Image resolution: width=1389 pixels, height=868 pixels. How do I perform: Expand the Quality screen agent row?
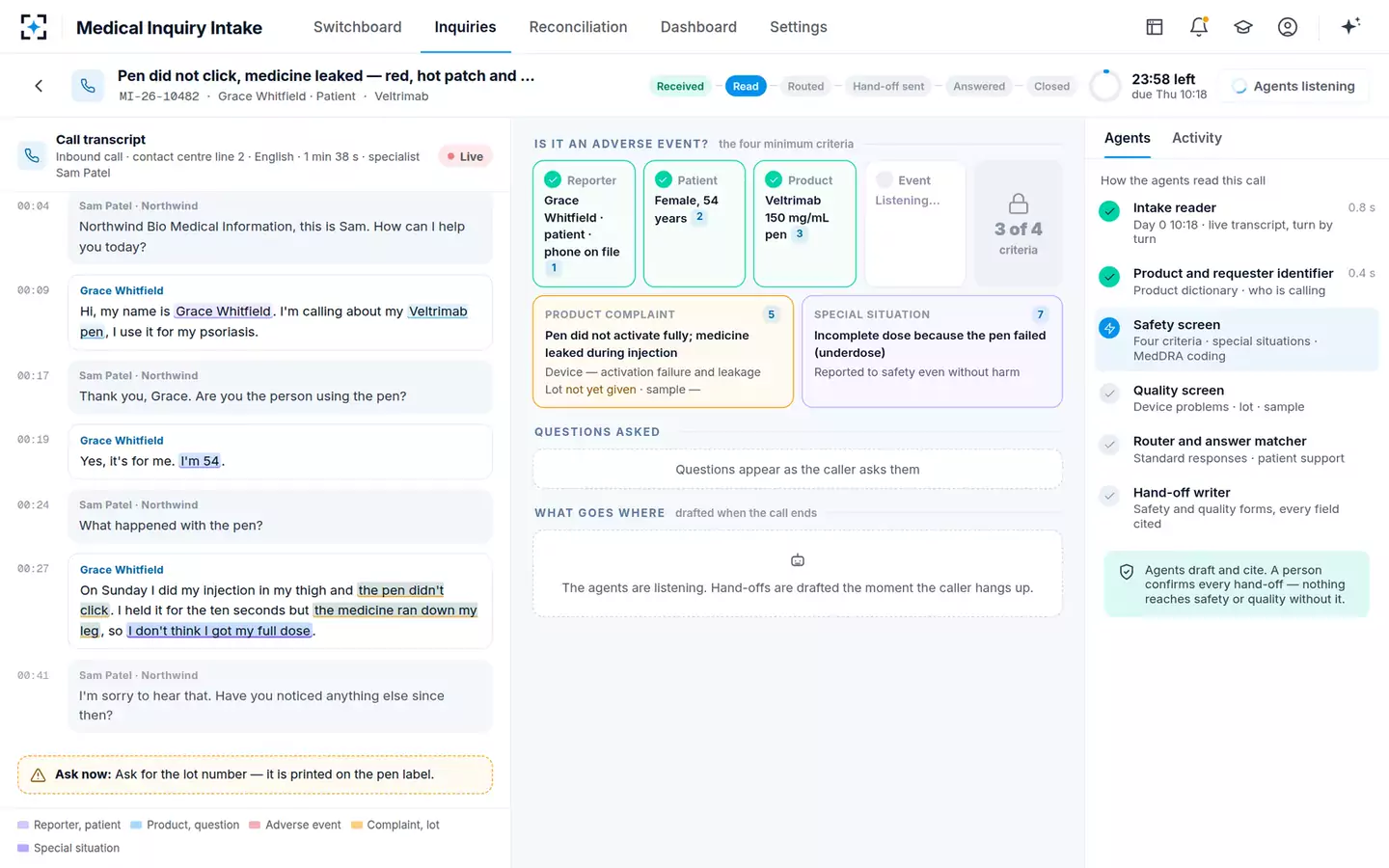pyautogui.click(x=1237, y=398)
